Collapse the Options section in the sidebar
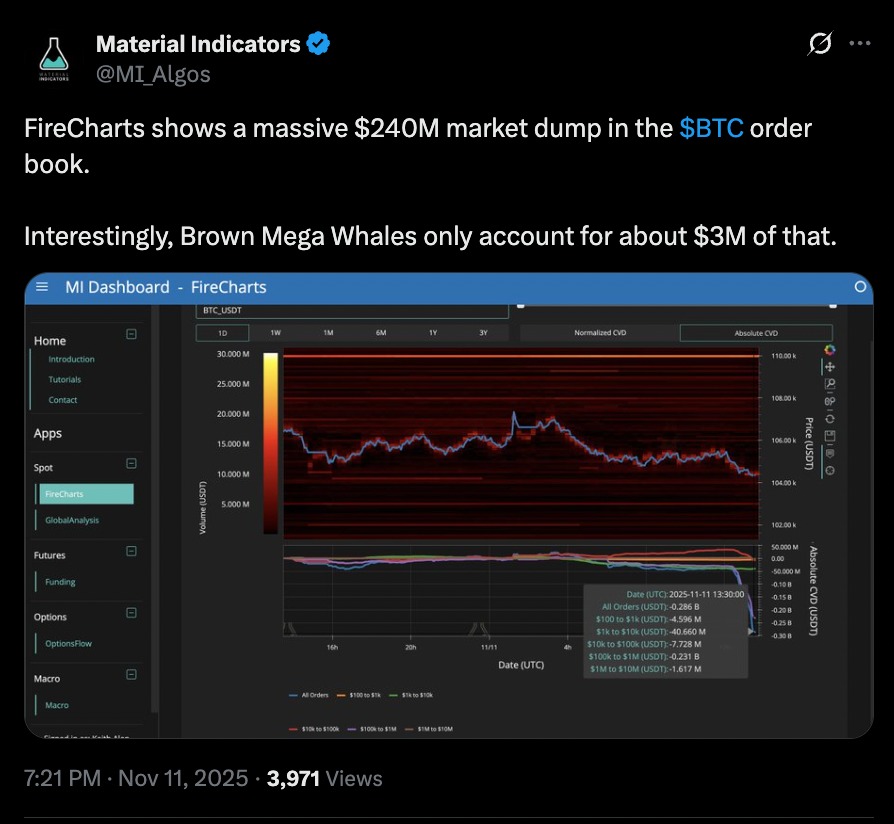894x824 pixels. click(x=130, y=614)
